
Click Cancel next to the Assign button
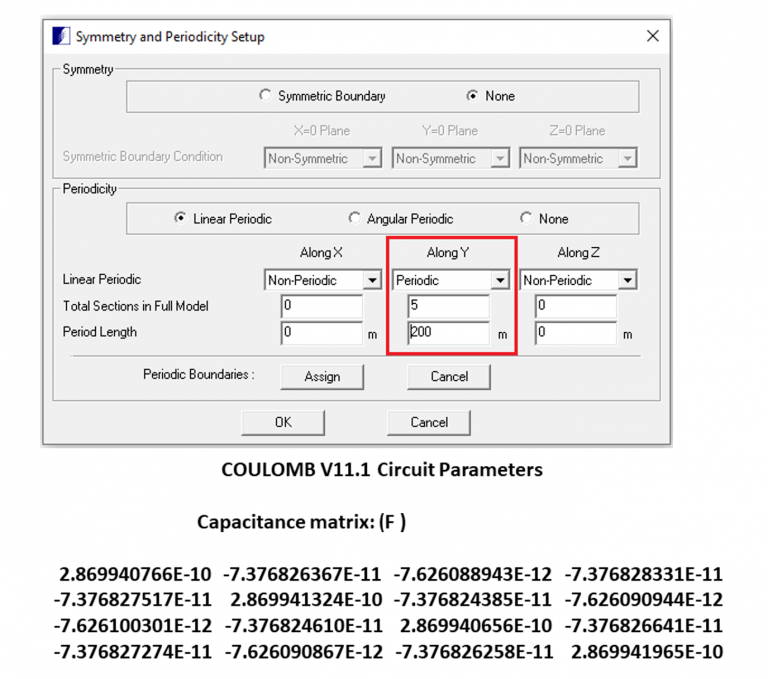point(449,376)
